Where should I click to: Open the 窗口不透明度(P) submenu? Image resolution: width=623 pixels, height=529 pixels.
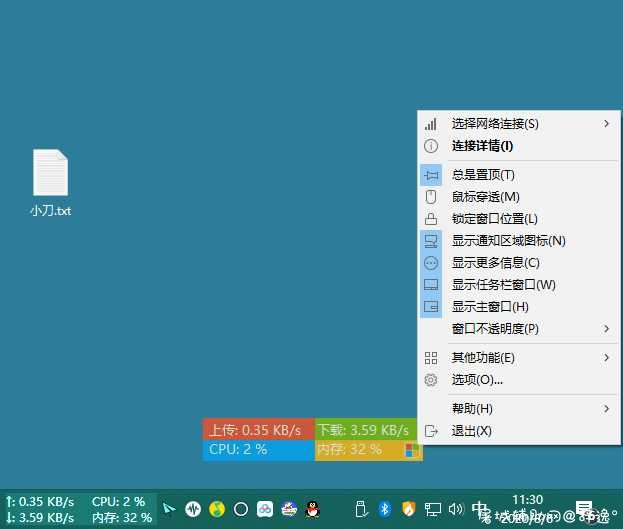pos(519,329)
